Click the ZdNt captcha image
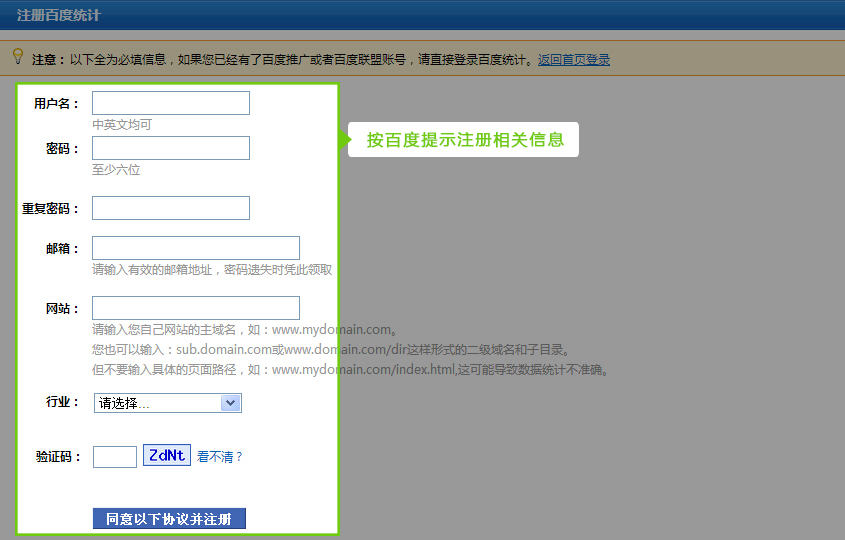The height and width of the screenshot is (540, 845). pos(166,455)
